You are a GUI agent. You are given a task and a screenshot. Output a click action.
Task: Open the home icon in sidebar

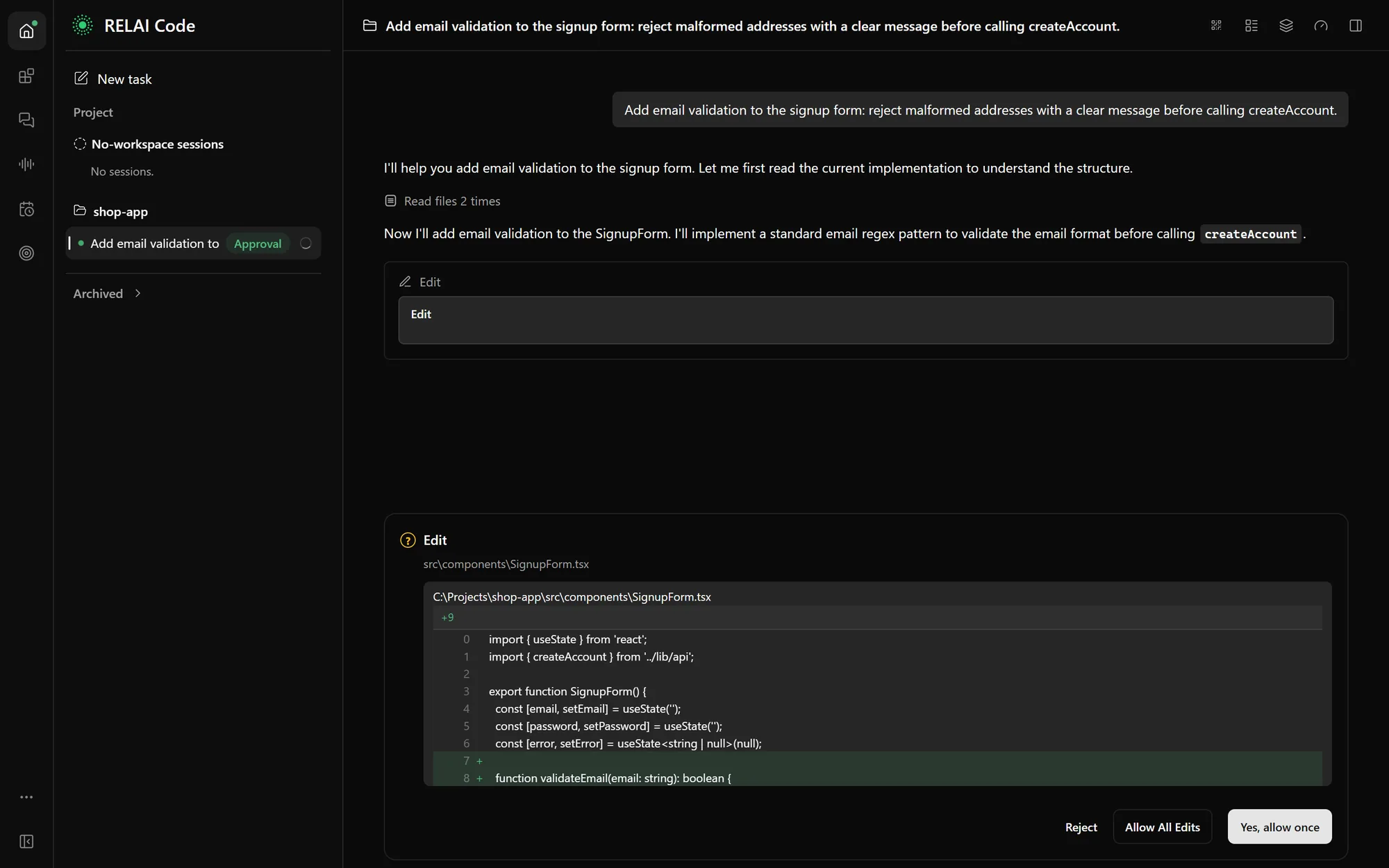tap(26, 31)
